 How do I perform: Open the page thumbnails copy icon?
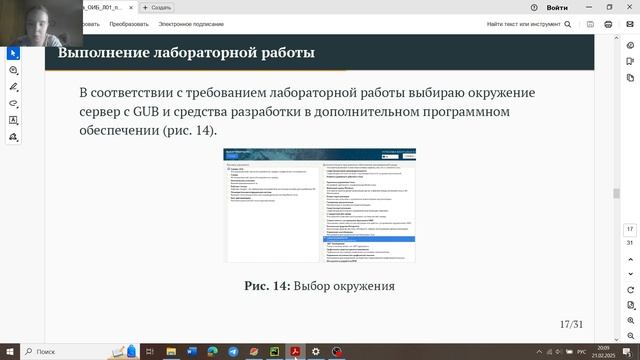point(630,78)
